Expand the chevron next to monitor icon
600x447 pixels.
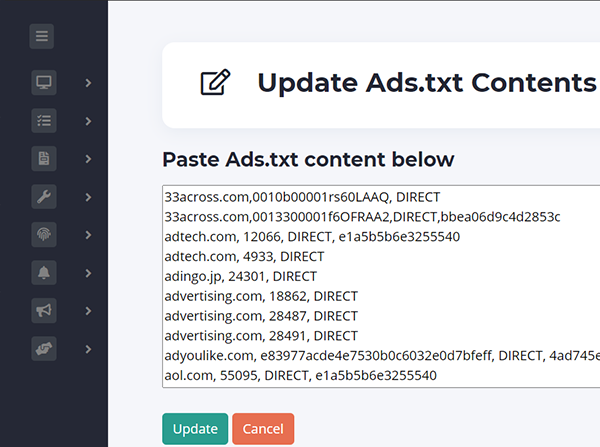(88, 82)
